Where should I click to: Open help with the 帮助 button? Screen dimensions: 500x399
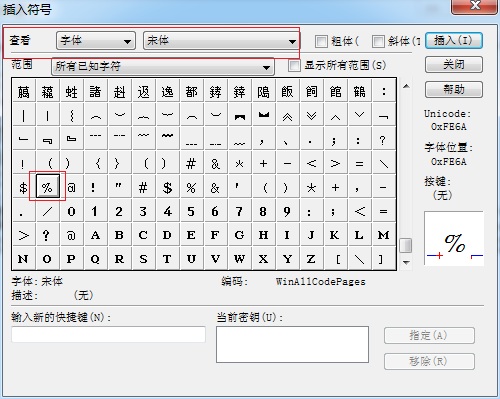pyautogui.click(x=454, y=89)
